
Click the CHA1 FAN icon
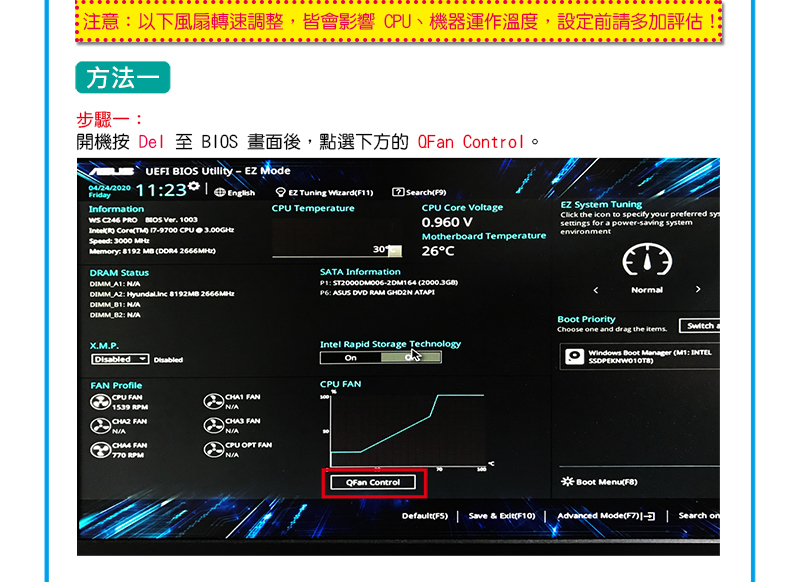pyautogui.click(x=214, y=401)
